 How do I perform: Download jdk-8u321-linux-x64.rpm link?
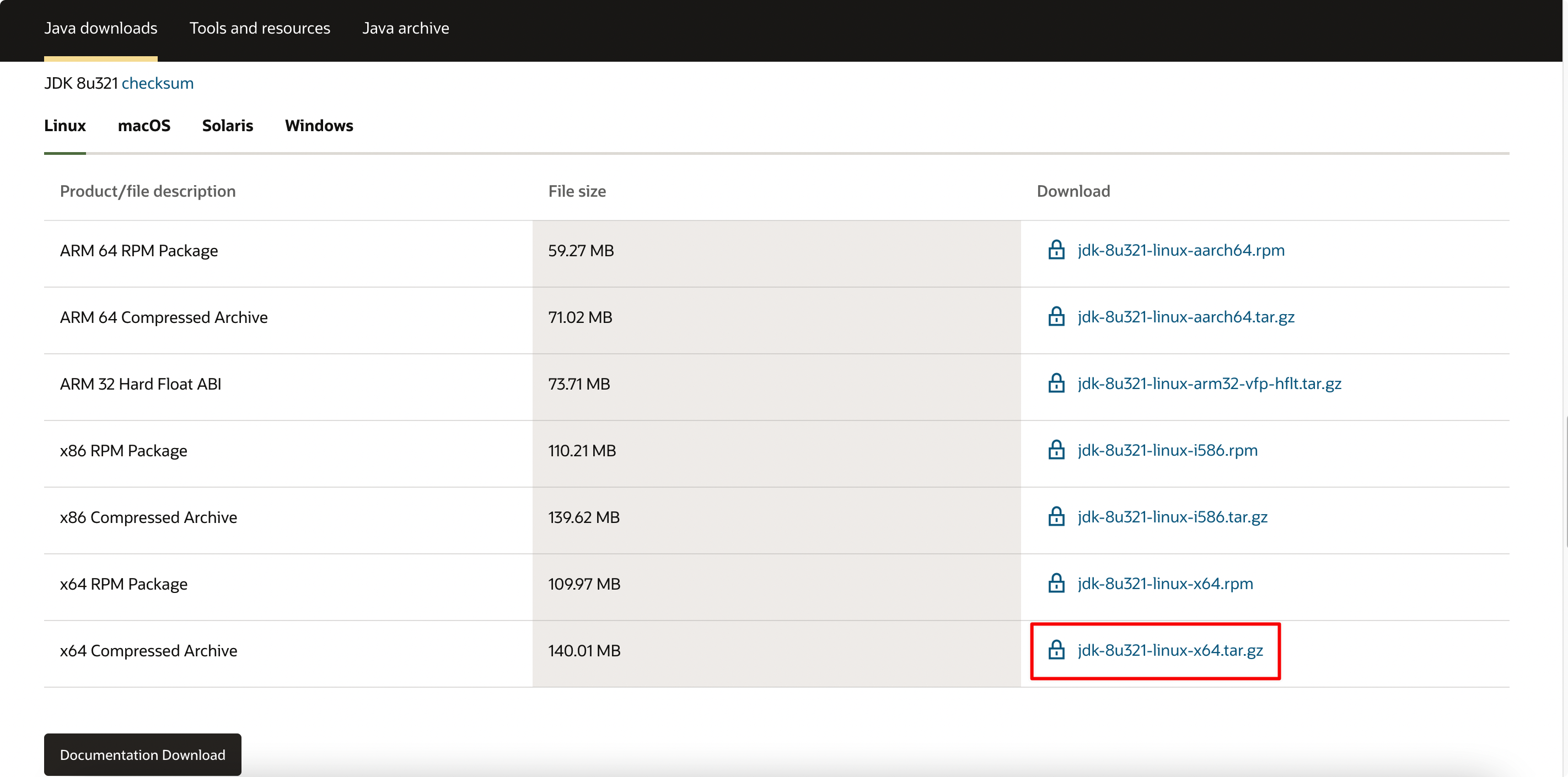point(1164,583)
